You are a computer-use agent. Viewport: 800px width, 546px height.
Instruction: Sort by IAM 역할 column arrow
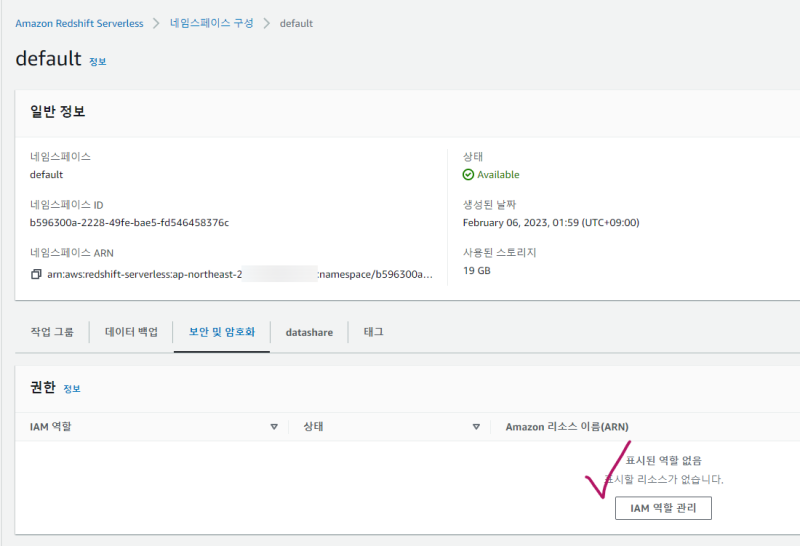point(274,427)
